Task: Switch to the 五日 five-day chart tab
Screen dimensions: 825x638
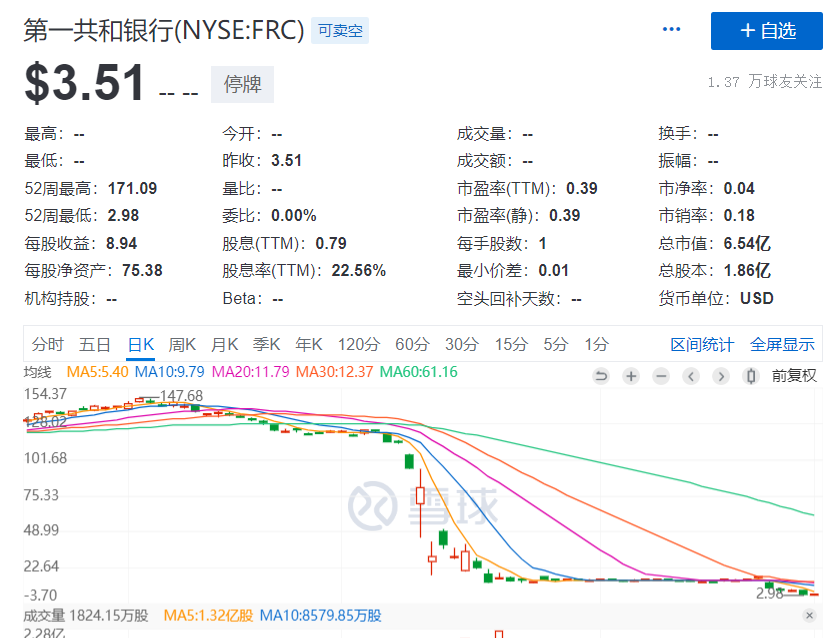Action: [x=95, y=345]
